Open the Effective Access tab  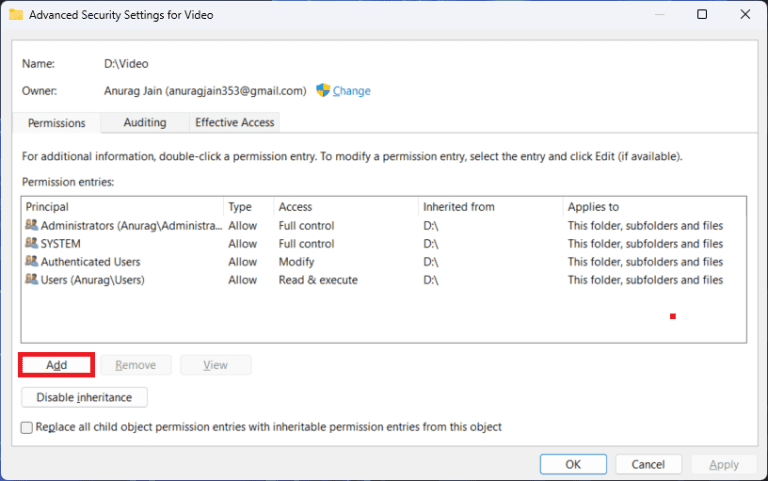[x=235, y=122]
